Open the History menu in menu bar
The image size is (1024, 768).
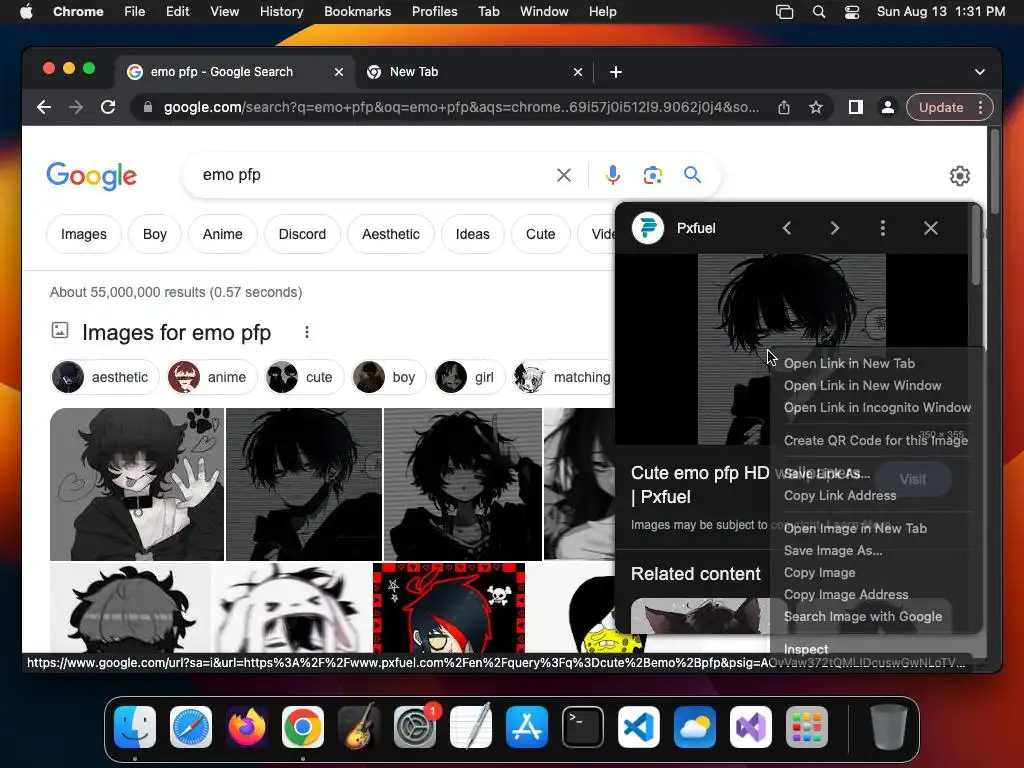281,11
